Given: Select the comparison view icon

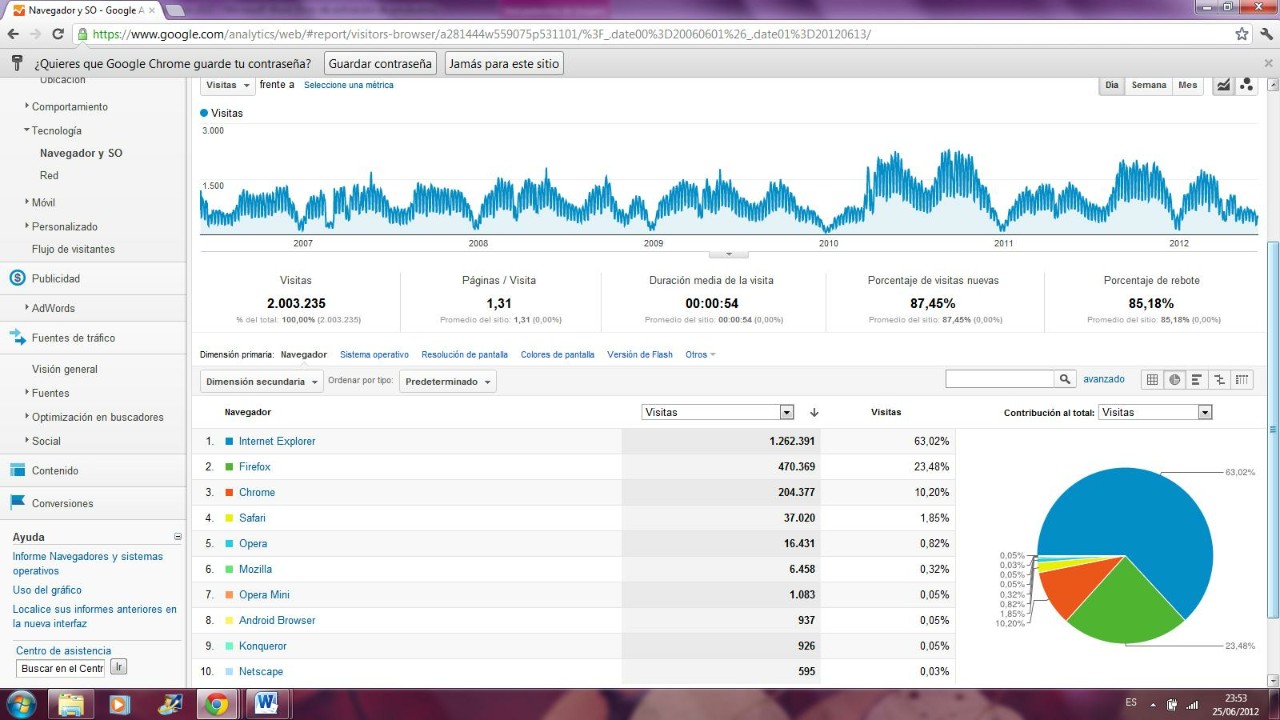Looking at the screenshot, I should pyautogui.click(x=1219, y=380).
